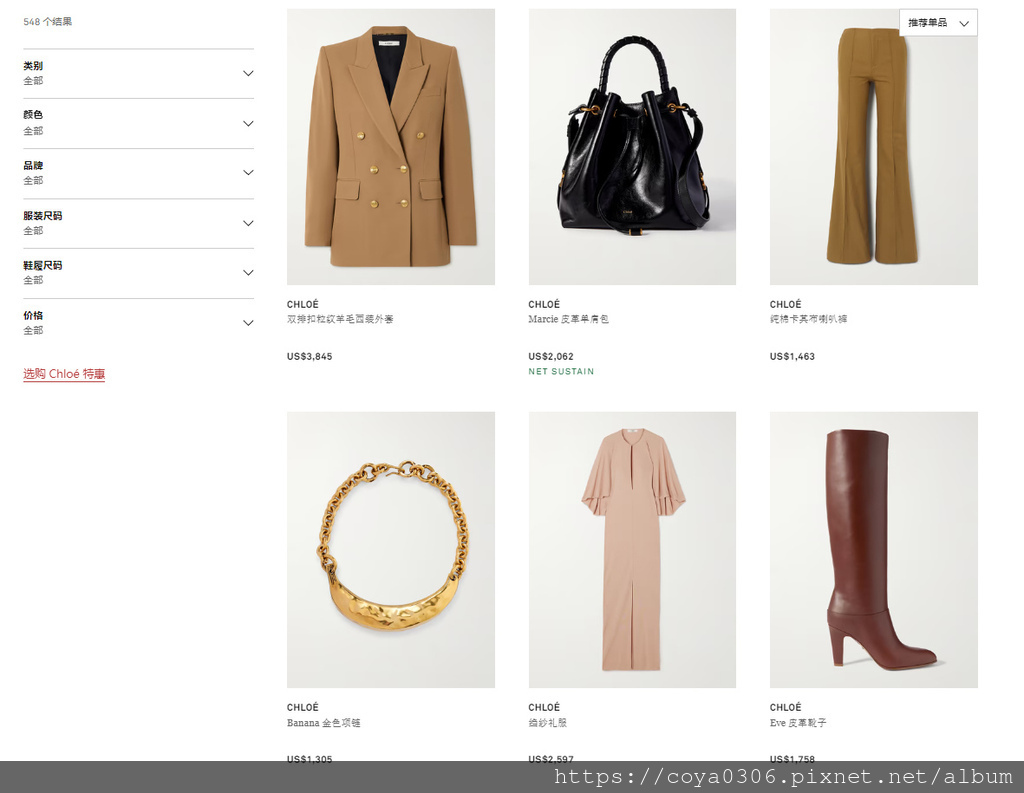Open the 推荐单品 sort dropdown
Screen dimensions: 1024x793
[x=938, y=23]
